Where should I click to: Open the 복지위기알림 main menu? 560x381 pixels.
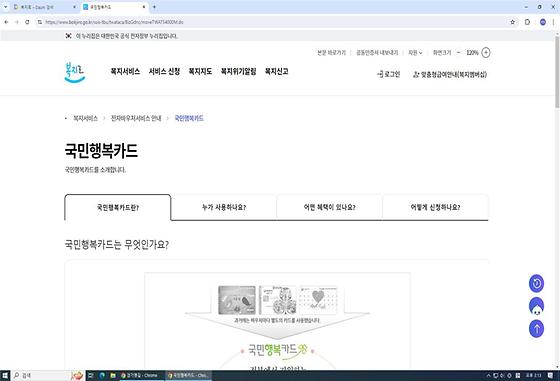238,71
